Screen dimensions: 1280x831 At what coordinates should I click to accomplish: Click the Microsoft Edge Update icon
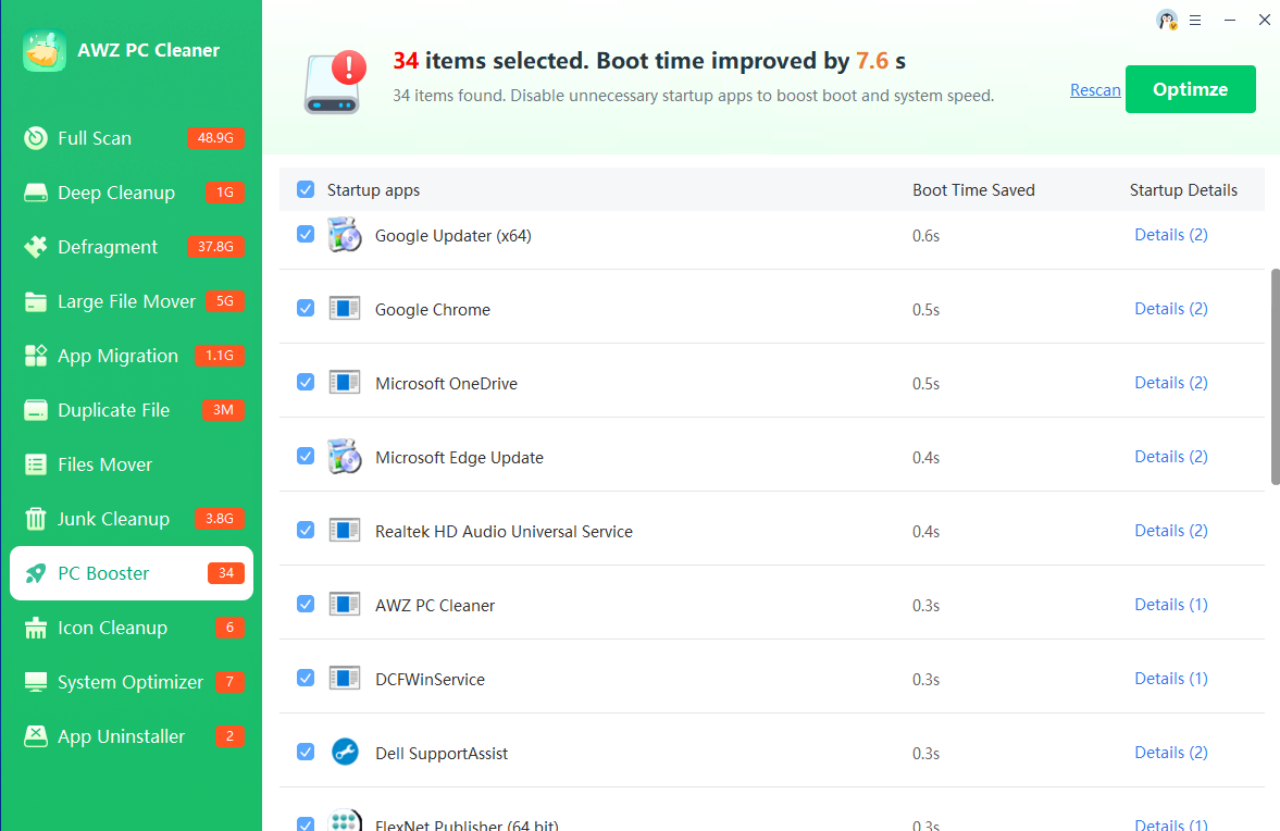click(344, 457)
